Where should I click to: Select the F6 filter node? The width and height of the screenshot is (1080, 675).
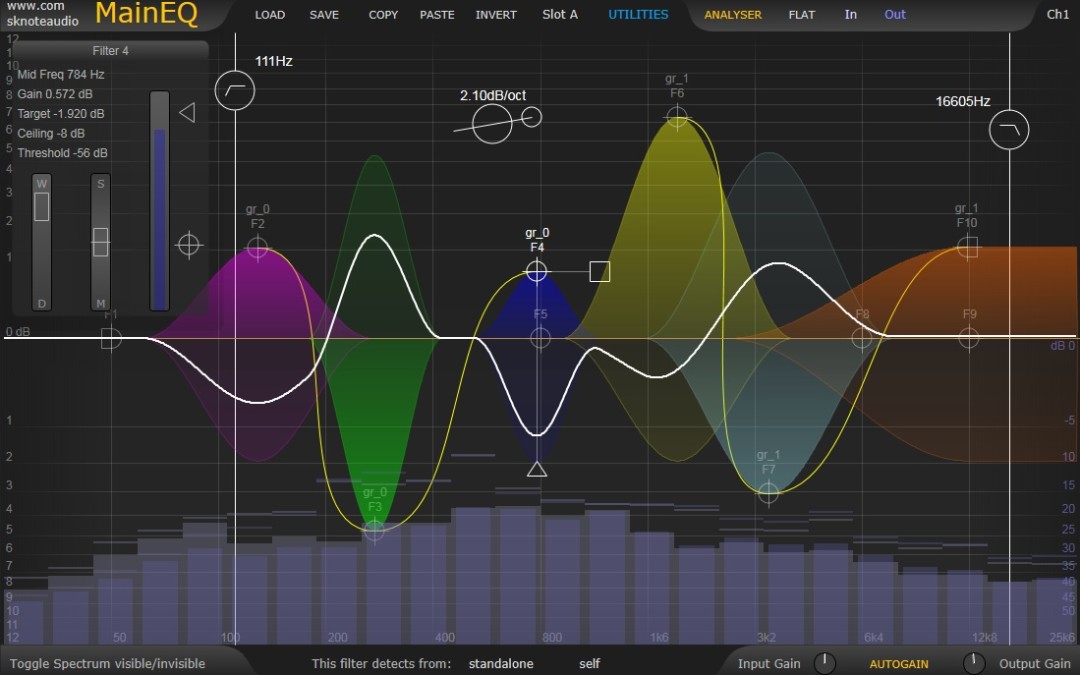pos(677,118)
